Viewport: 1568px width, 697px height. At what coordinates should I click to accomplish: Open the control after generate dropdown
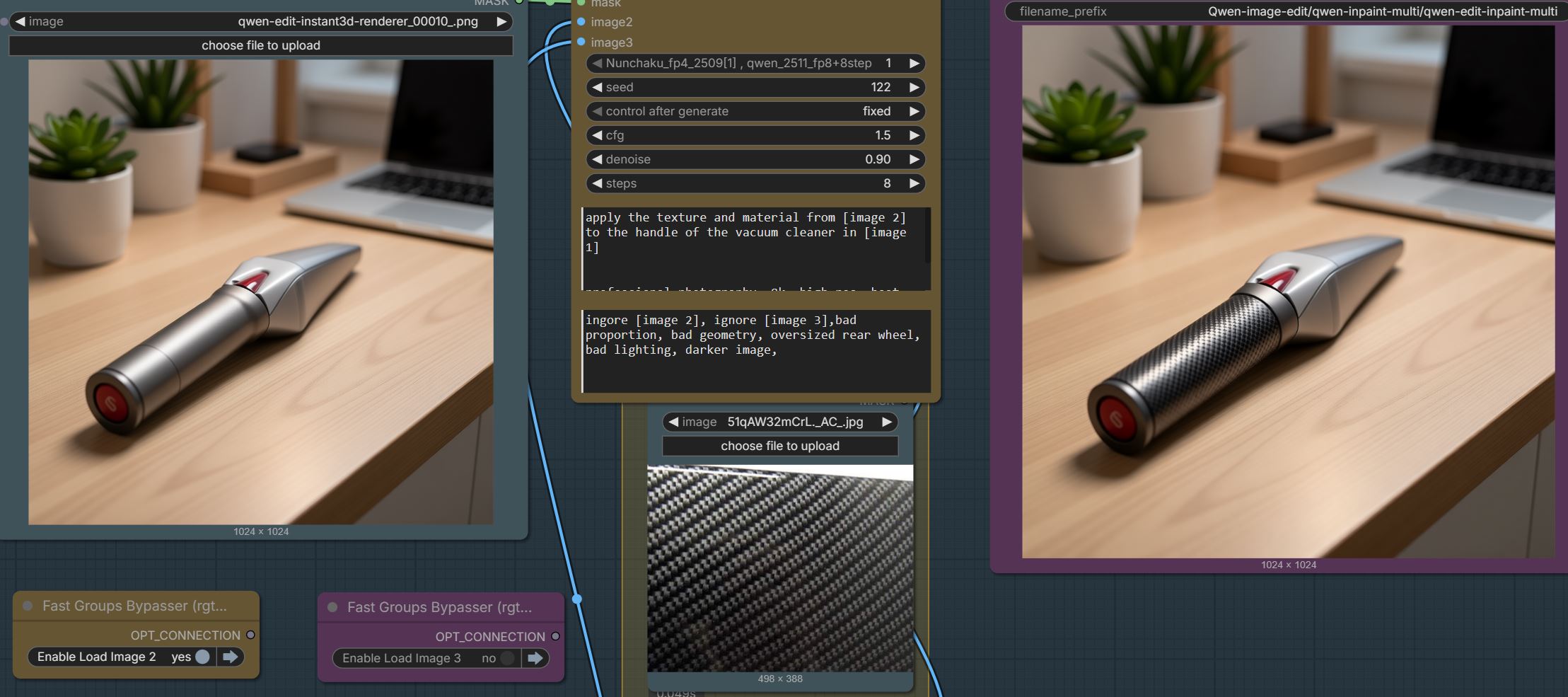pos(755,111)
